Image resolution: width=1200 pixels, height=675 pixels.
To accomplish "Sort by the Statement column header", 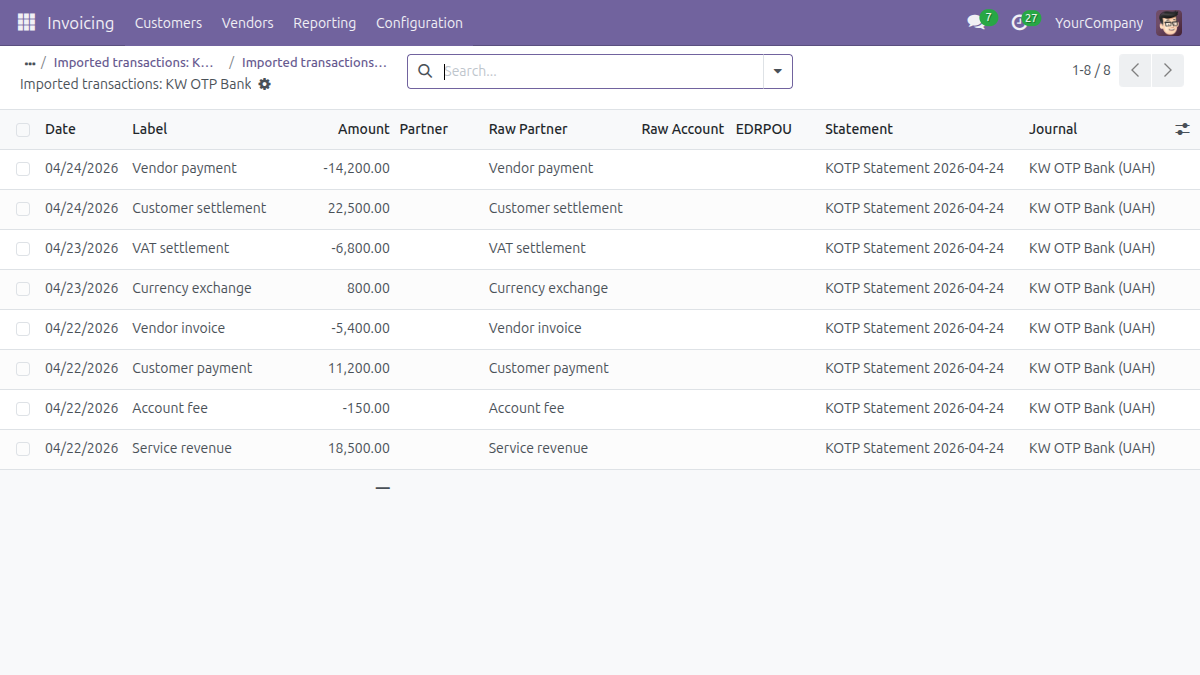I will (x=859, y=129).
